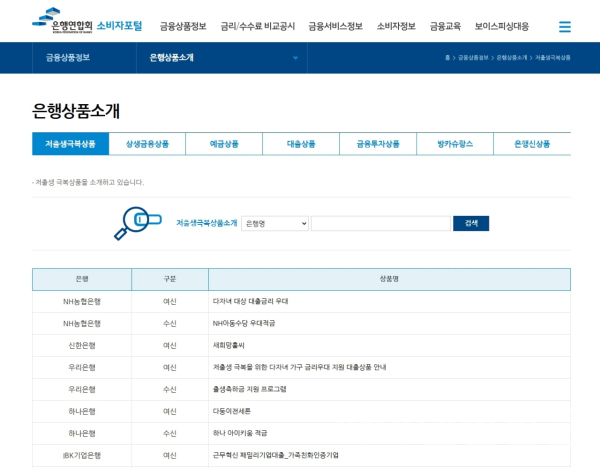Open the 금융서비스정보 menu

point(335,26)
